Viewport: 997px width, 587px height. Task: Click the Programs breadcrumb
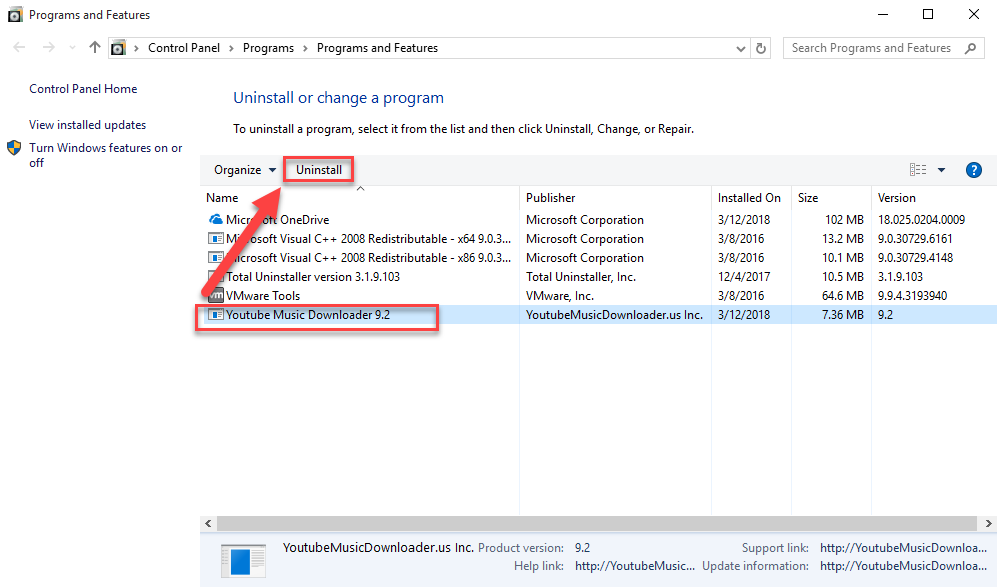click(268, 48)
